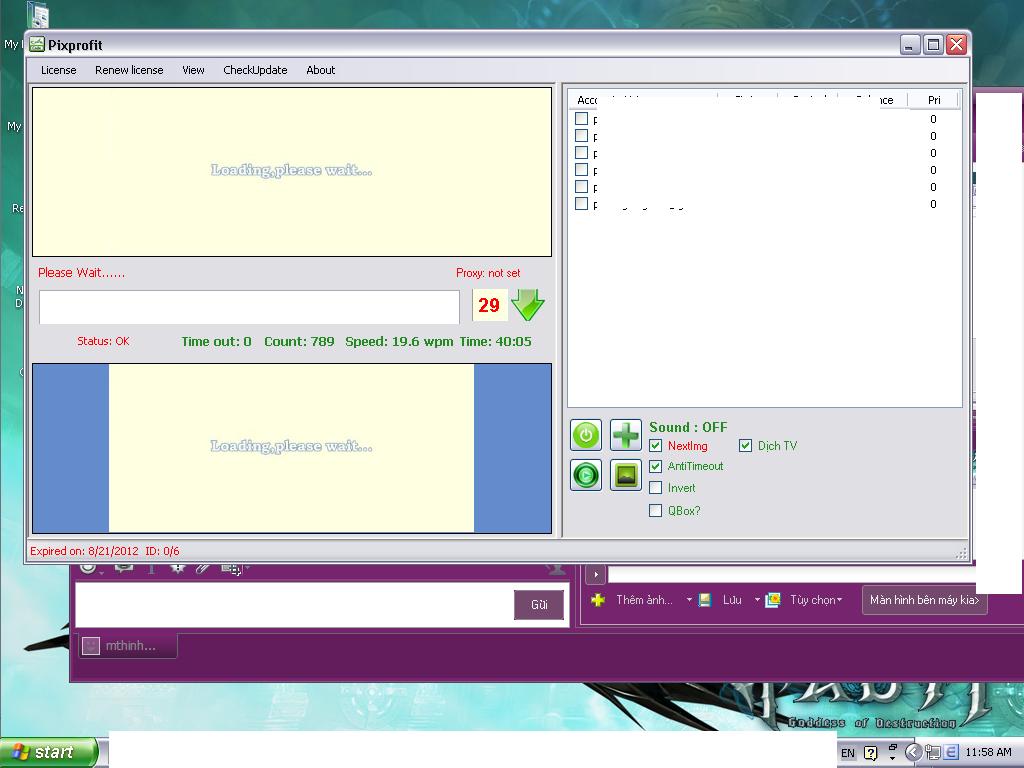Click the network connection tray icon
1024x768 pixels.
pyautogui.click(x=933, y=752)
